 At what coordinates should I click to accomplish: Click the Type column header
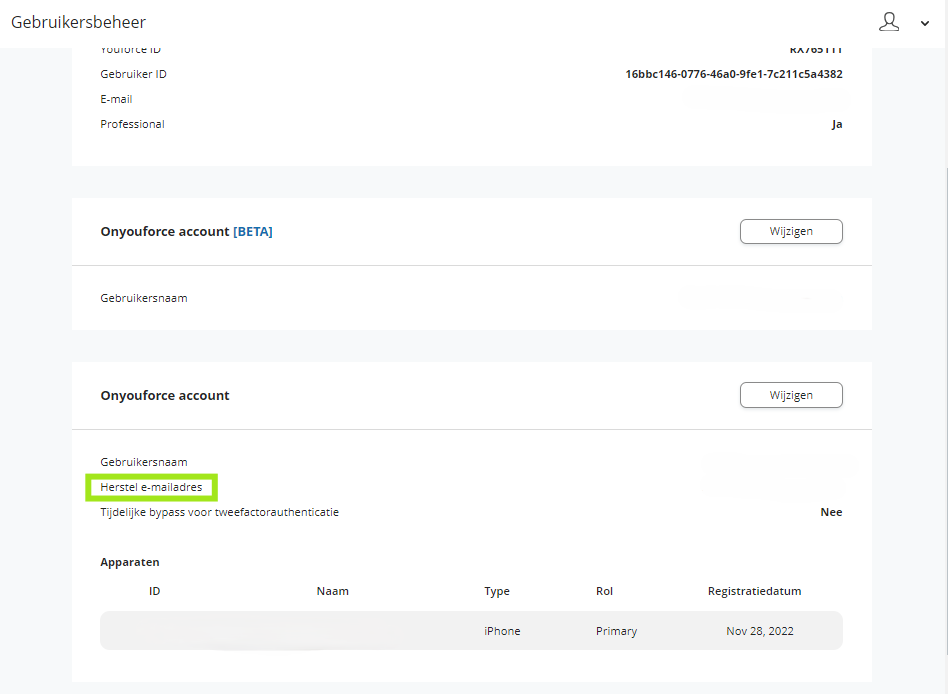click(497, 591)
